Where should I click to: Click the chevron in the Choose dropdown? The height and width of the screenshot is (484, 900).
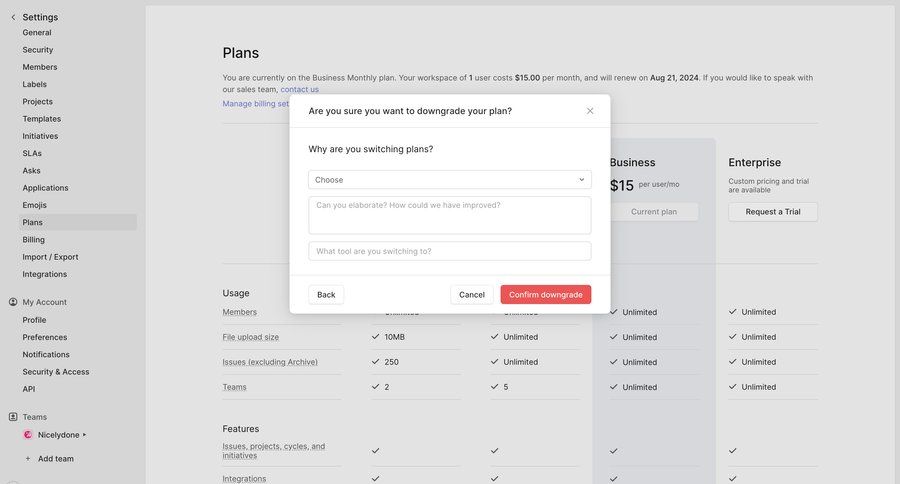581,180
